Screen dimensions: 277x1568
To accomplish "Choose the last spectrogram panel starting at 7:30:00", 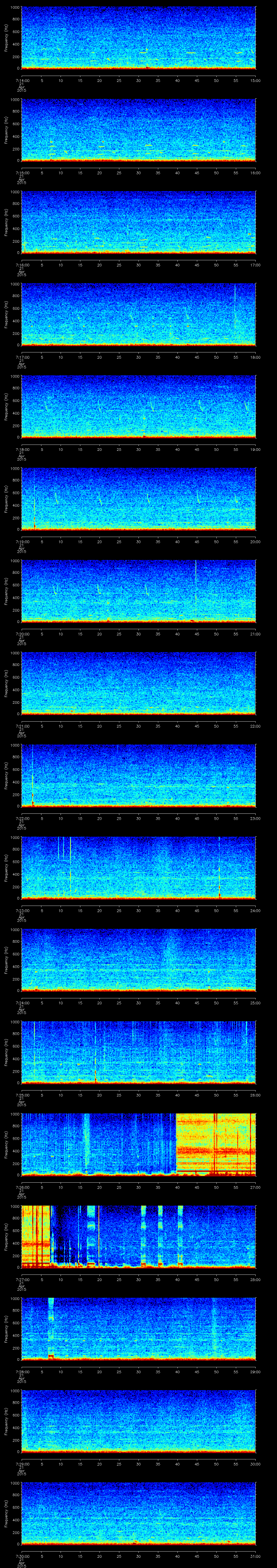I will pos(138,1514).
